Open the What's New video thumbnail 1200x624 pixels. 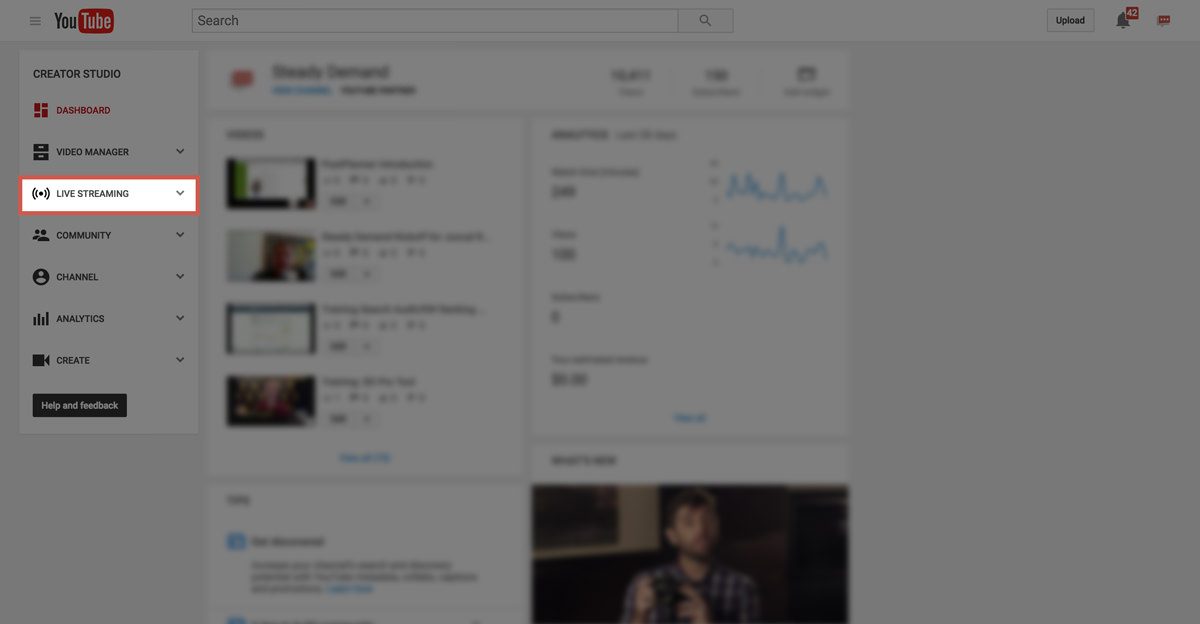(x=690, y=554)
